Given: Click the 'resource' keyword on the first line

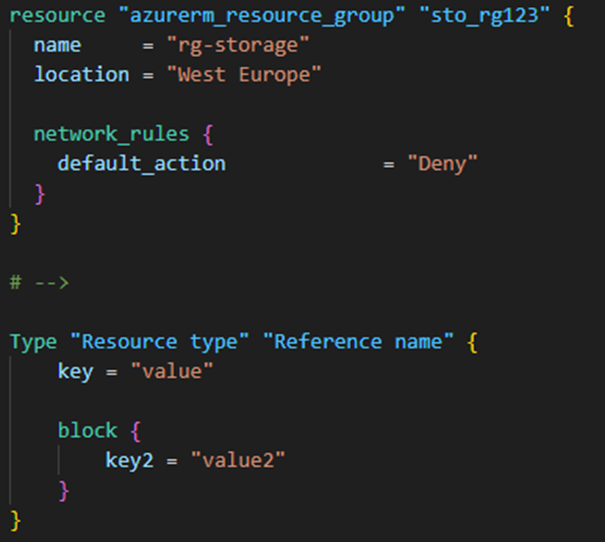Looking at the screenshot, I should tap(57, 16).
